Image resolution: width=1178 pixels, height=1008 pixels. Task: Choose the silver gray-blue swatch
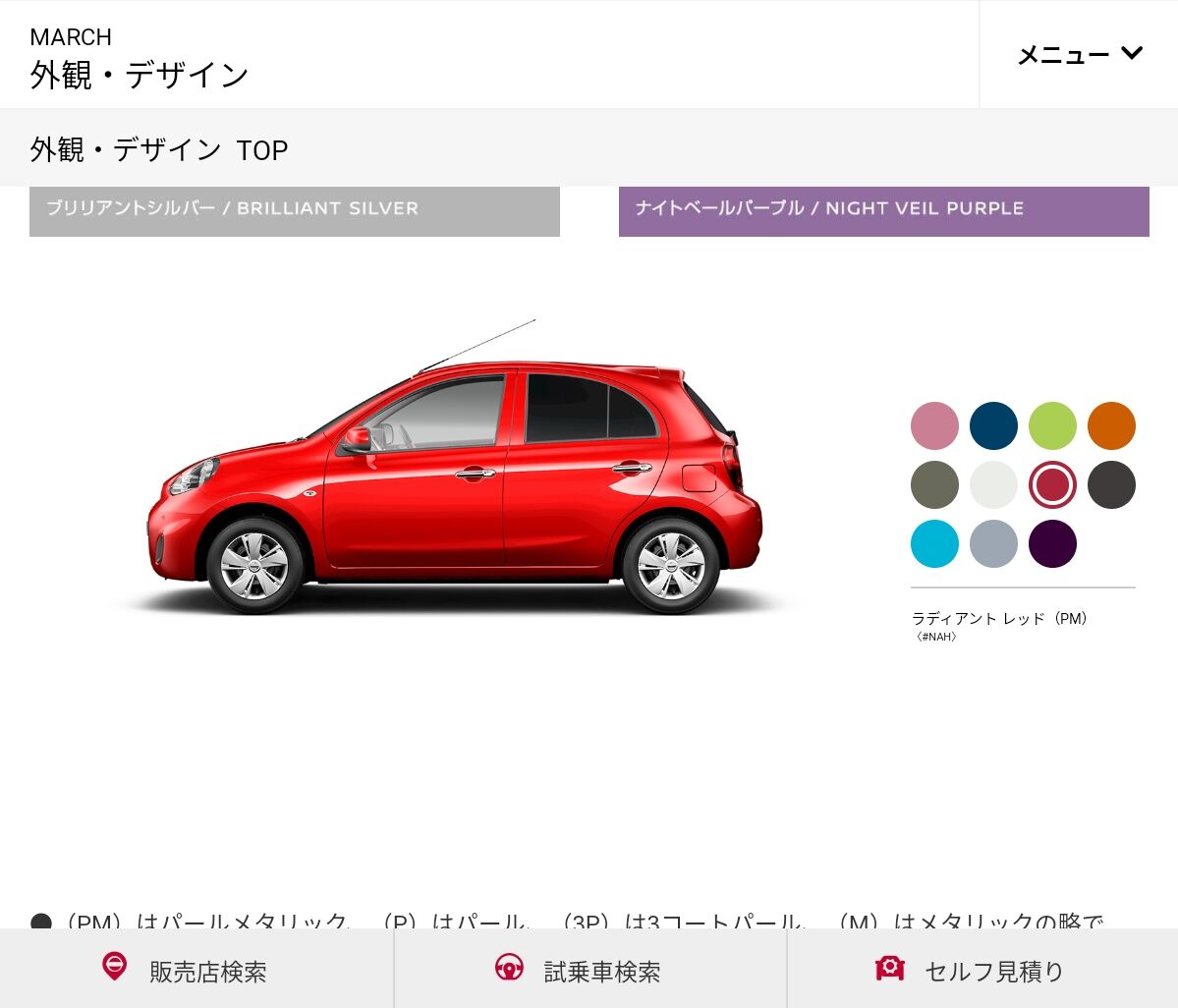click(x=993, y=544)
